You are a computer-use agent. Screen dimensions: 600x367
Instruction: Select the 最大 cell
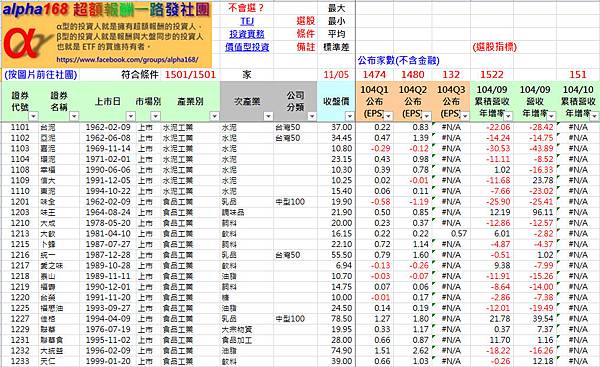[x=336, y=8]
